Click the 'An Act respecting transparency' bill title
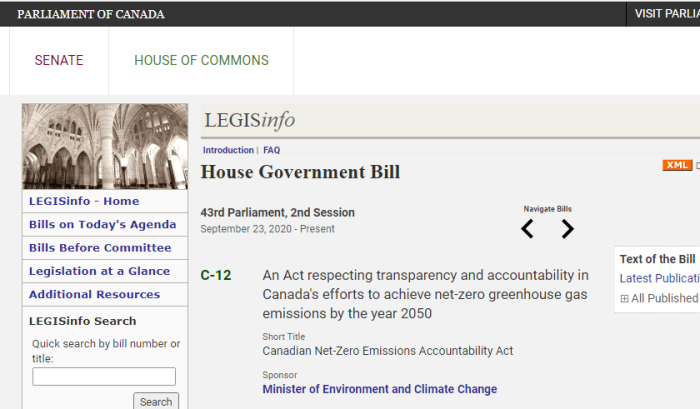 click(x=425, y=294)
